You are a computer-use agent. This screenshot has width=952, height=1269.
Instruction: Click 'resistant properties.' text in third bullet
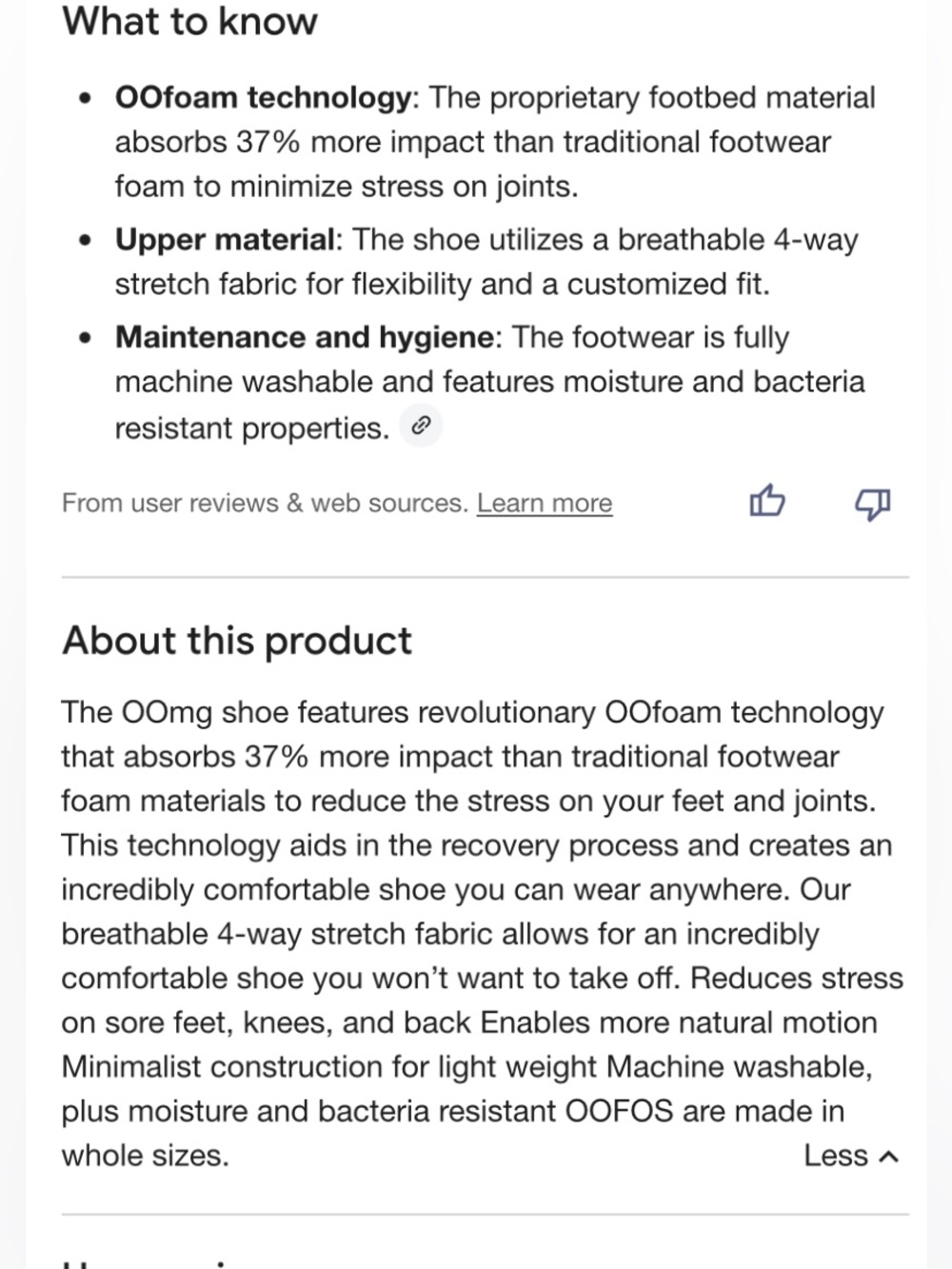pos(252,428)
